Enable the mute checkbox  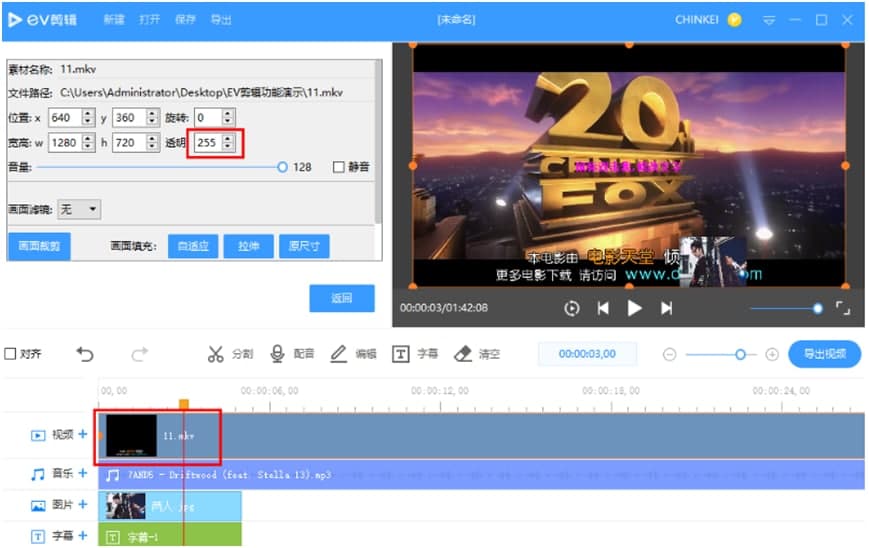tap(339, 167)
